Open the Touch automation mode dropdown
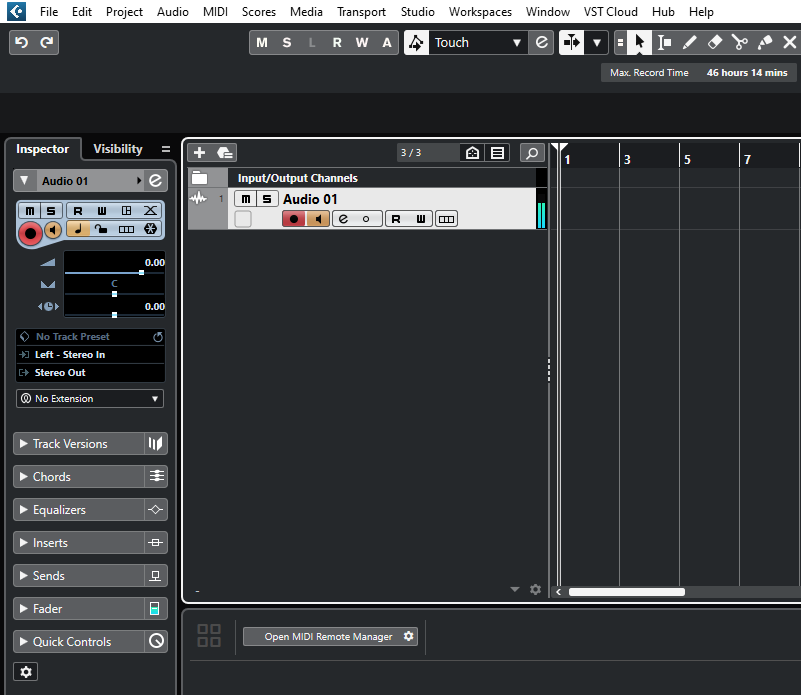 [x=476, y=42]
